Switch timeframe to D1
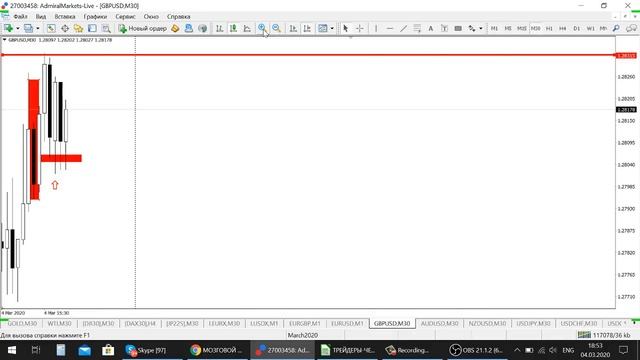Viewport: 640px width, 360px height. click(x=577, y=28)
